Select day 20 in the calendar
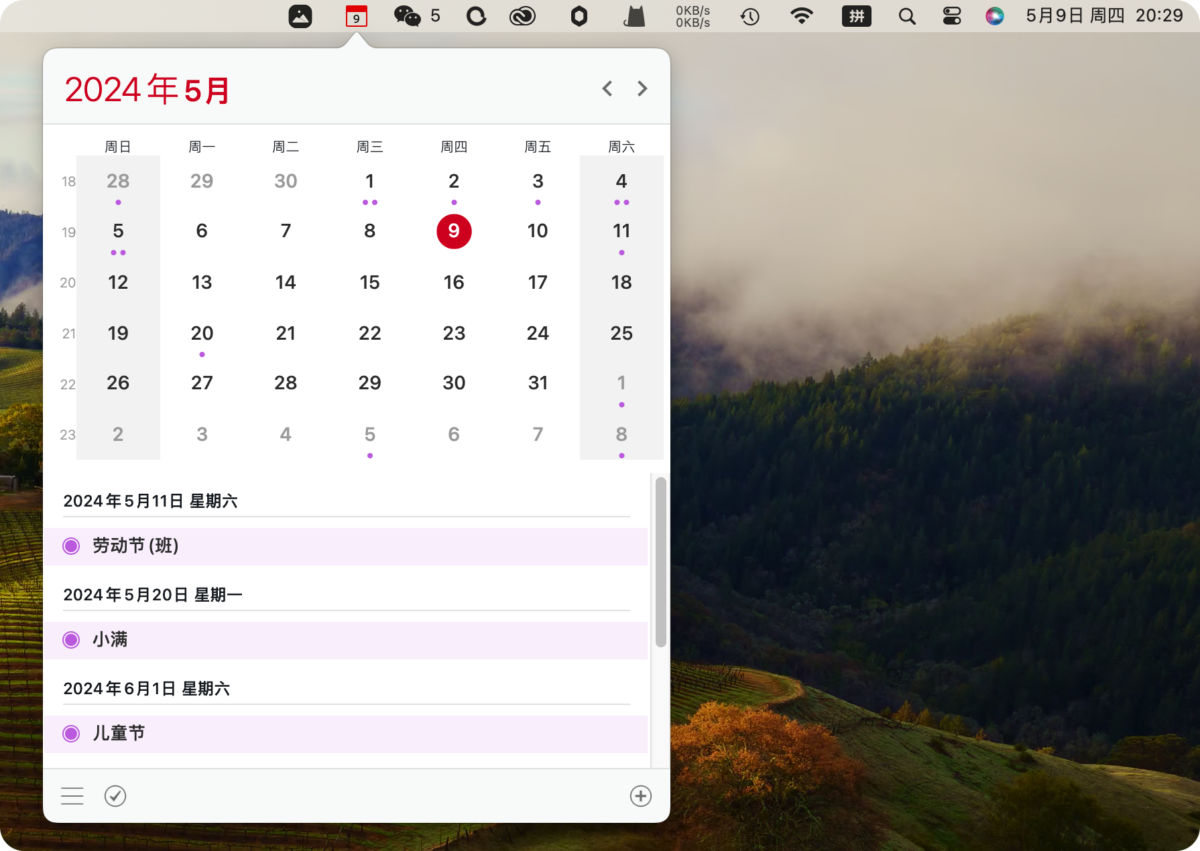Screen dimensions: 1200x851 pyautogui.click(x=202, y=334)
